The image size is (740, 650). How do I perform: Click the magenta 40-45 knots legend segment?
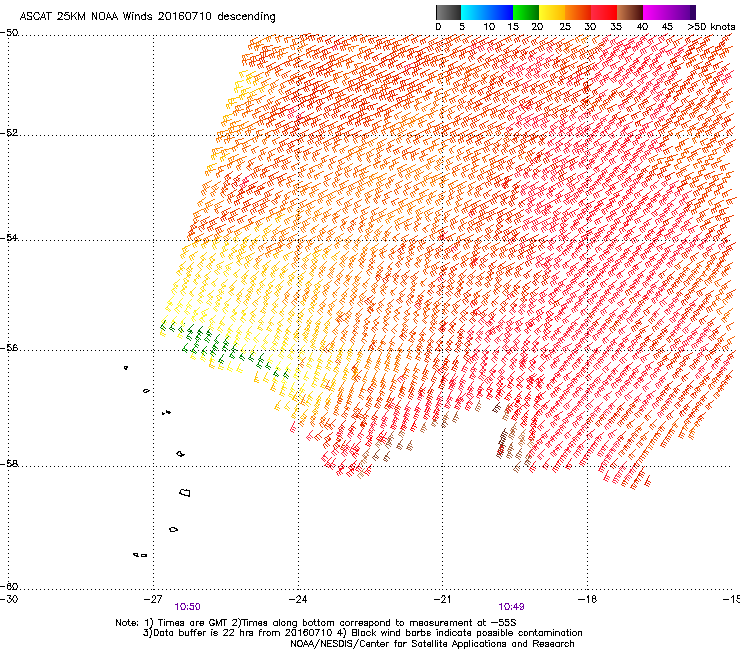[x=656, y=12]
